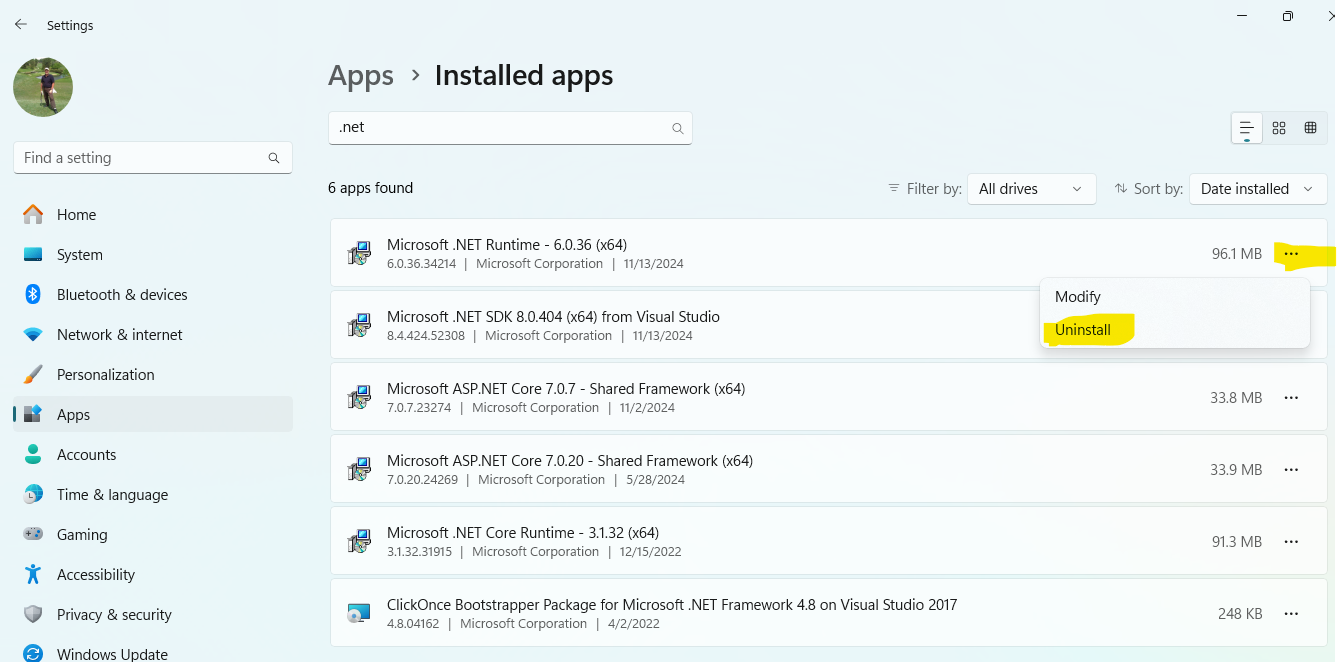1337x662 pixels.
Task: Select 'Microsoft .NET Core Runtime - 3.1.32 (x64)'
Action: tap(523, 533)
